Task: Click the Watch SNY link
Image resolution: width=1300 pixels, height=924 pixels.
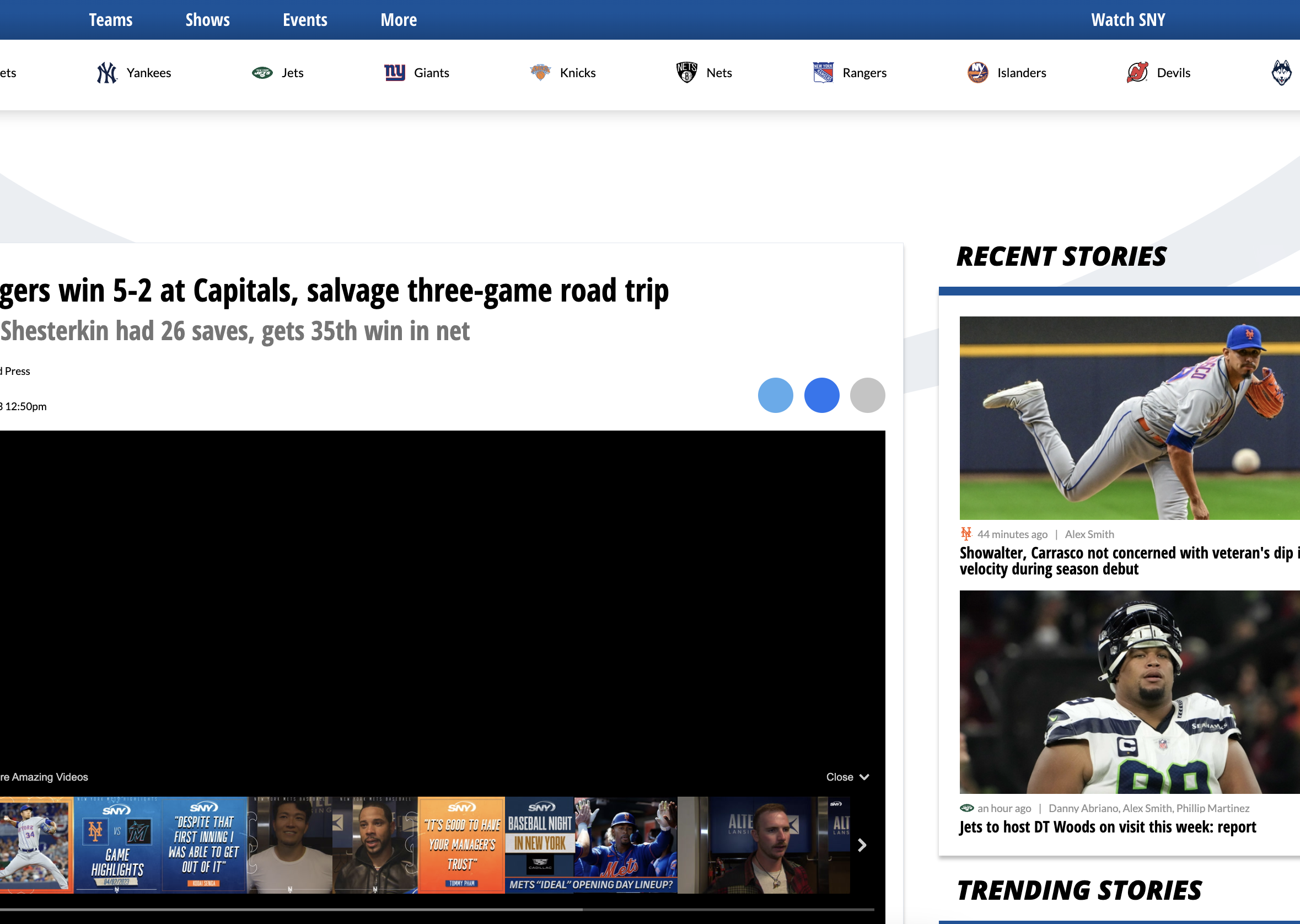Action: [x=1127, y=20]
